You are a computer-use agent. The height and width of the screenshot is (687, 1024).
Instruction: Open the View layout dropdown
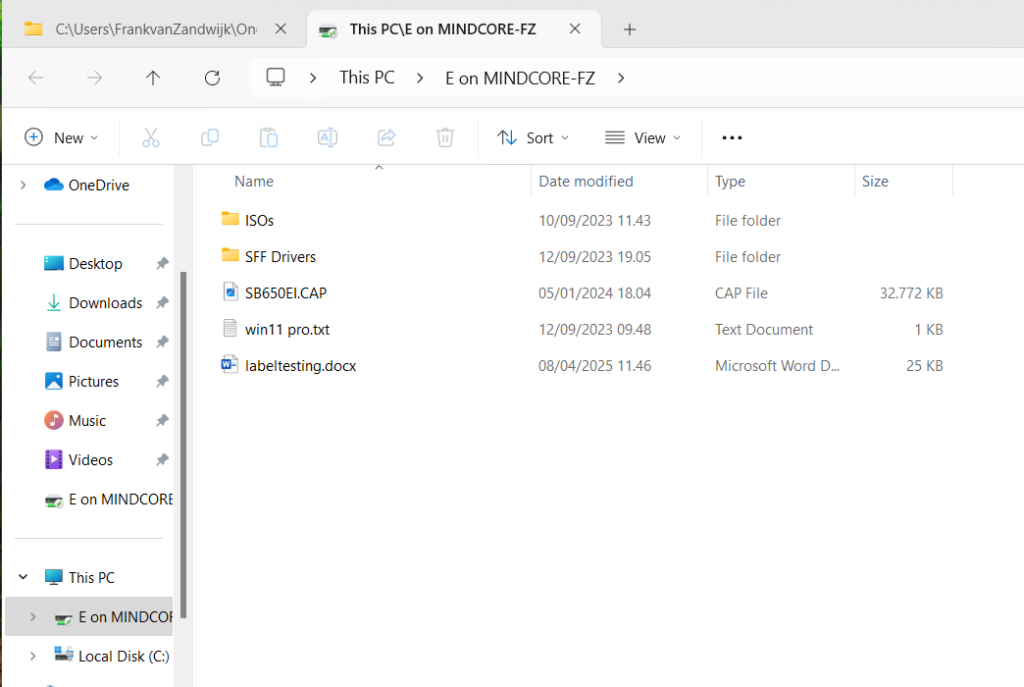pyautogui.click(x=643, y=138)
